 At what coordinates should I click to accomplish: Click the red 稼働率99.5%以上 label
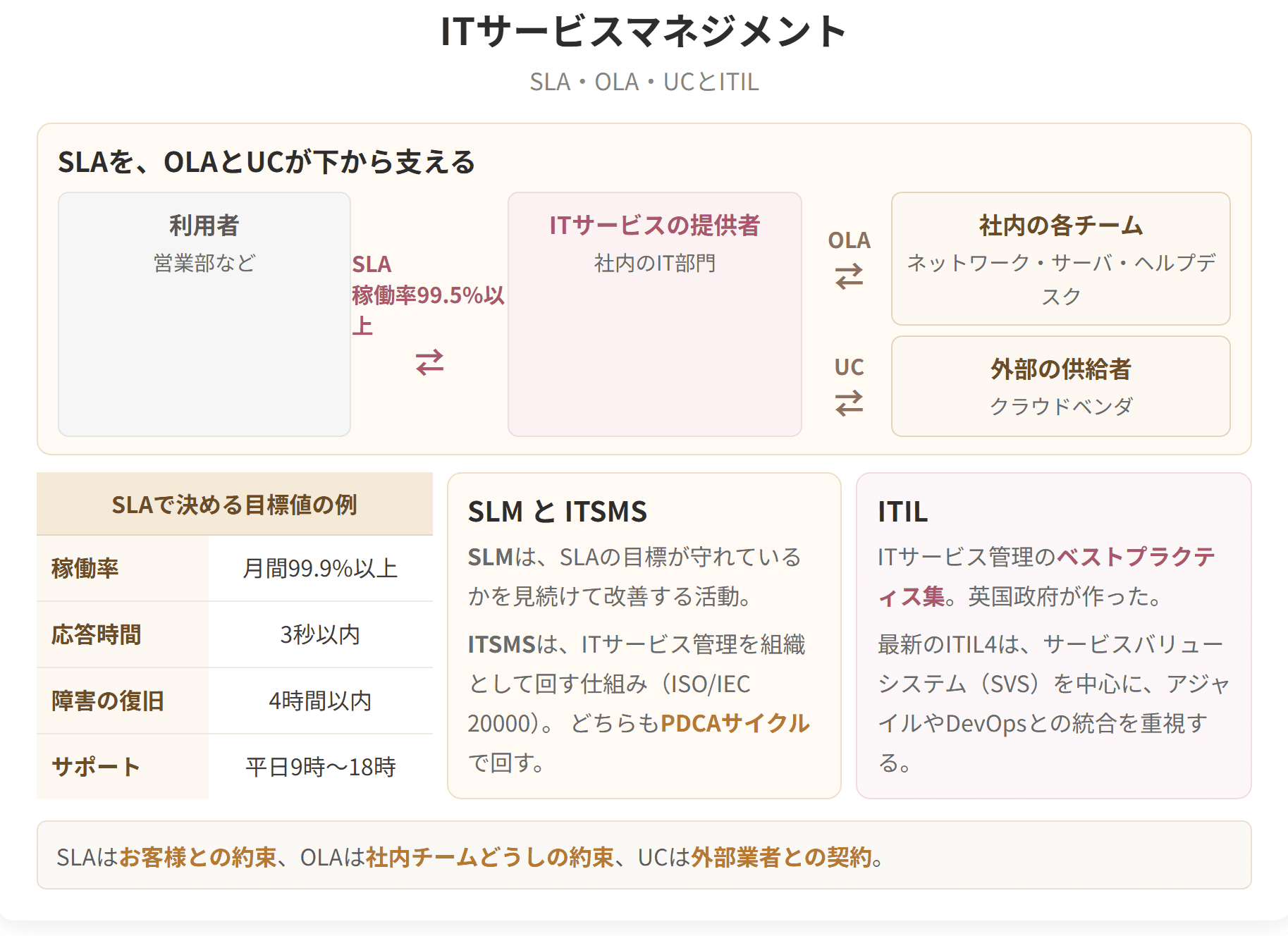[429, 310]
